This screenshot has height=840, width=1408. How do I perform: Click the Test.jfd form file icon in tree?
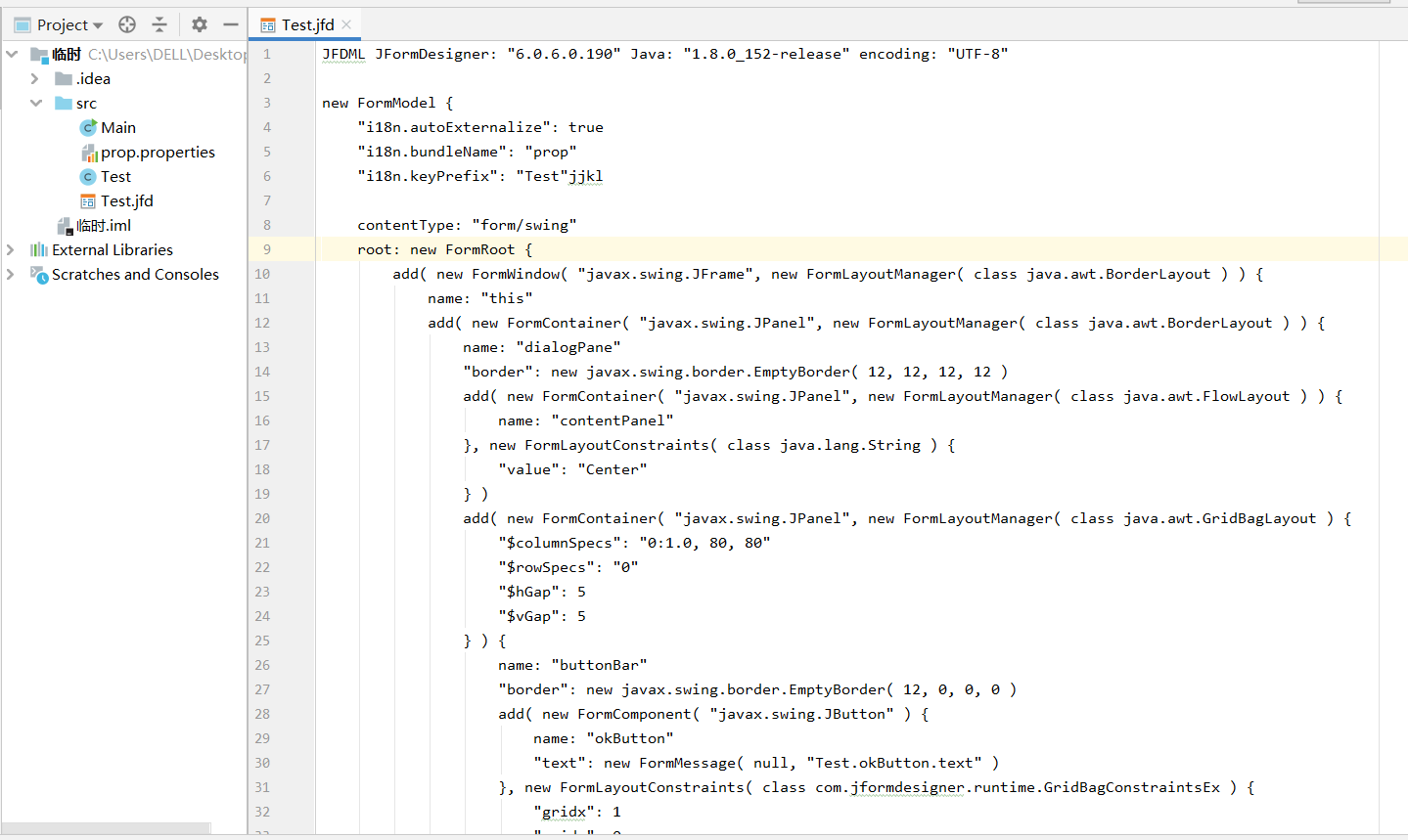point(88,200)
